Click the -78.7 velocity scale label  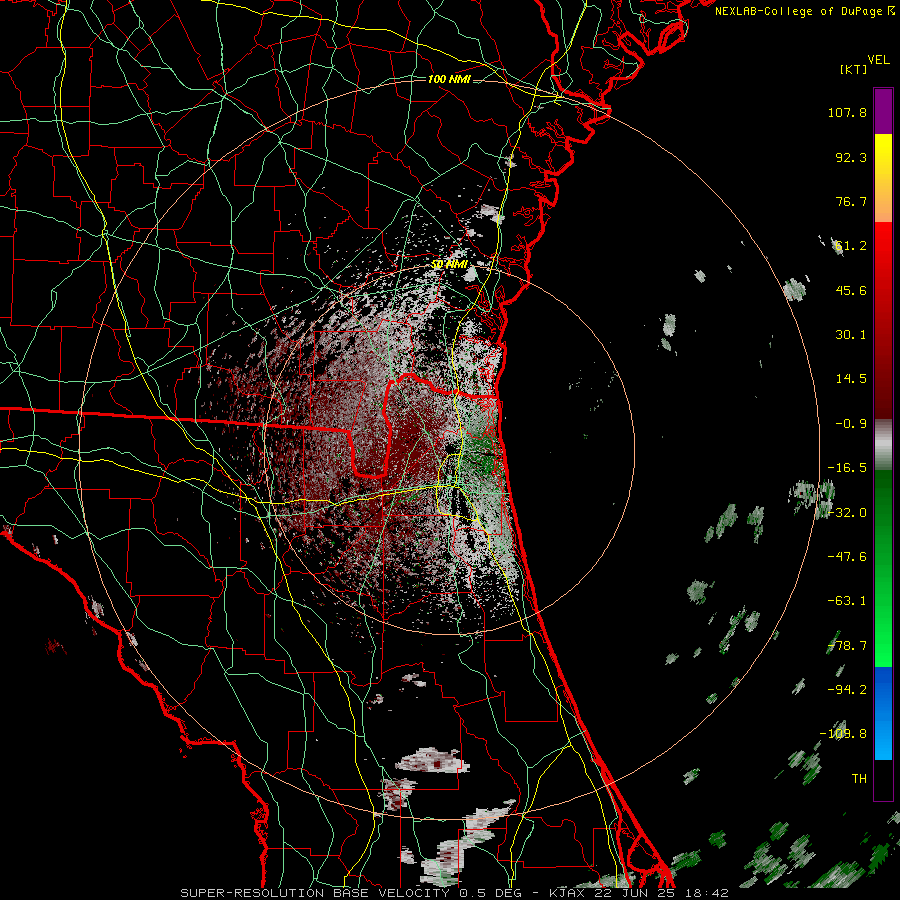coord(847,646)
